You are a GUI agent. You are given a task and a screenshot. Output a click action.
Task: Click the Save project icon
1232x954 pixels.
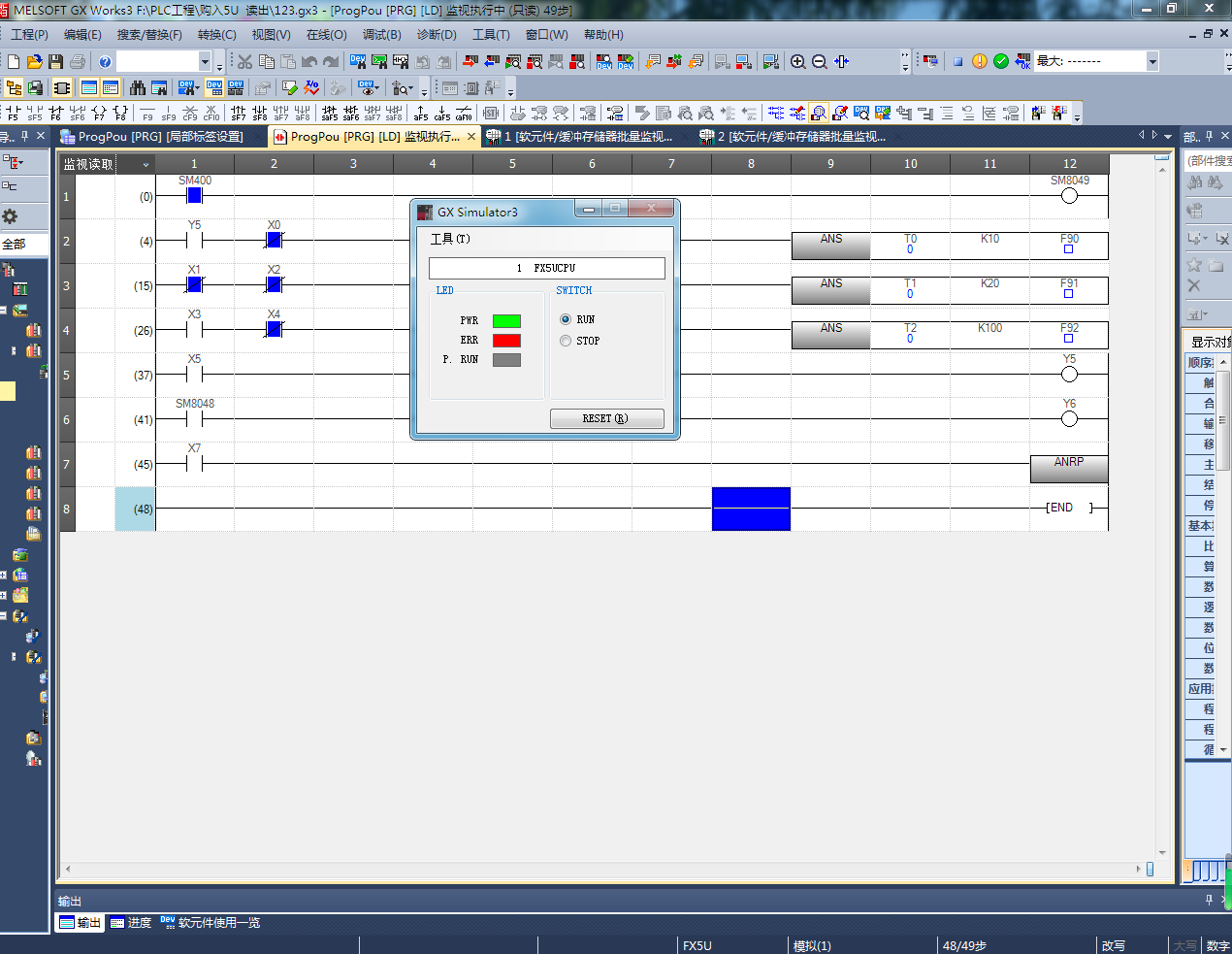pos(55,61)
